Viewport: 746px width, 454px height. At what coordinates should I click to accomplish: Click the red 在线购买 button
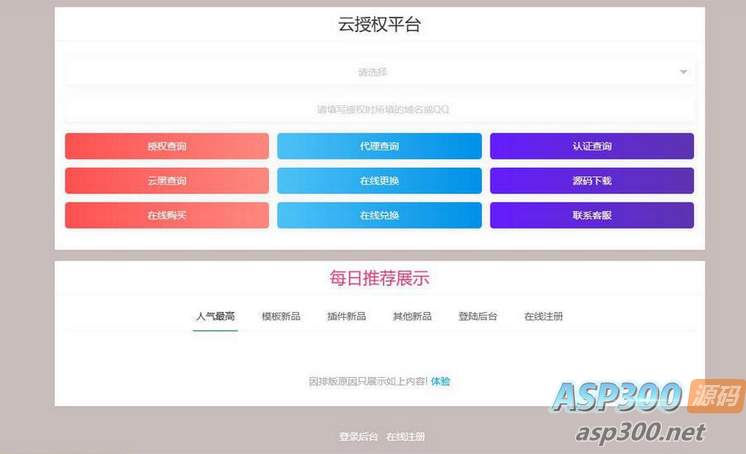[x=167, y=216]
